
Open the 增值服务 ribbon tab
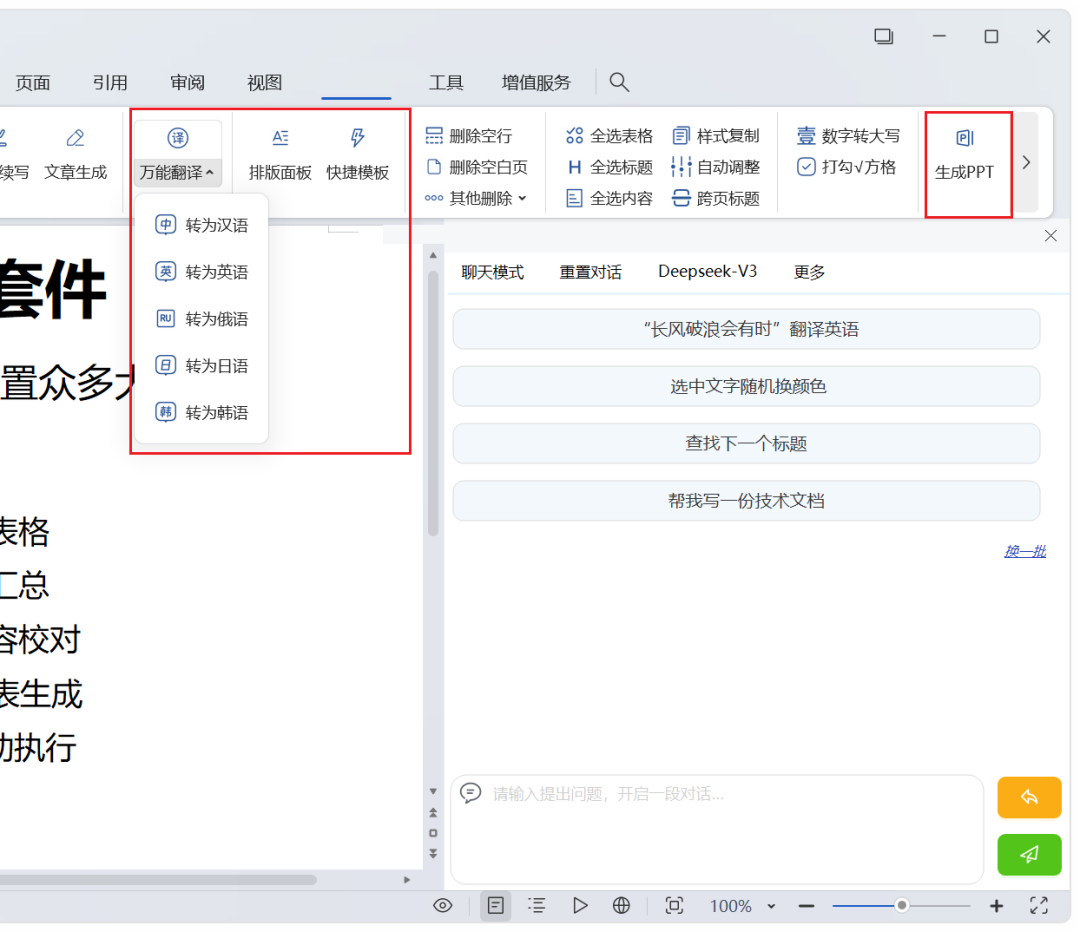pyautogui.click(x=536, y=83)
